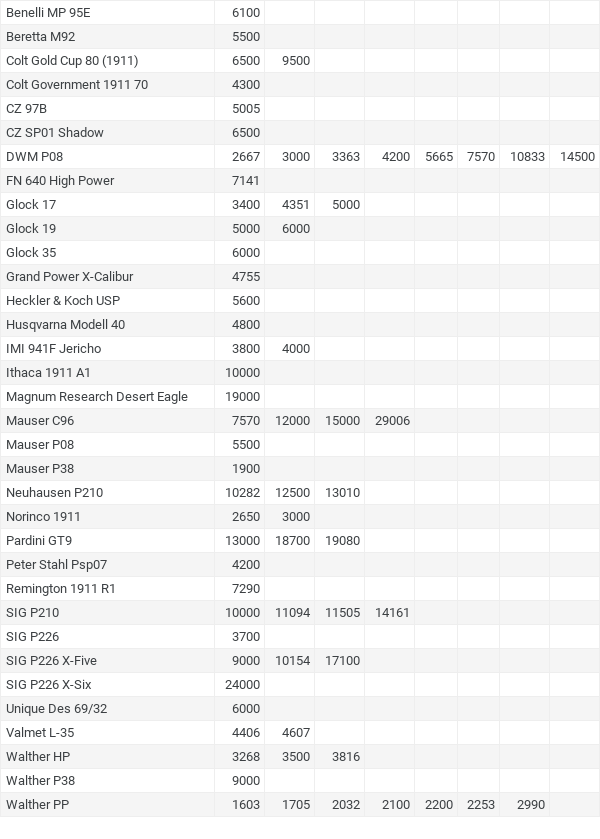Click 3363 in the DWM P08 row

[x=346, y=157]
